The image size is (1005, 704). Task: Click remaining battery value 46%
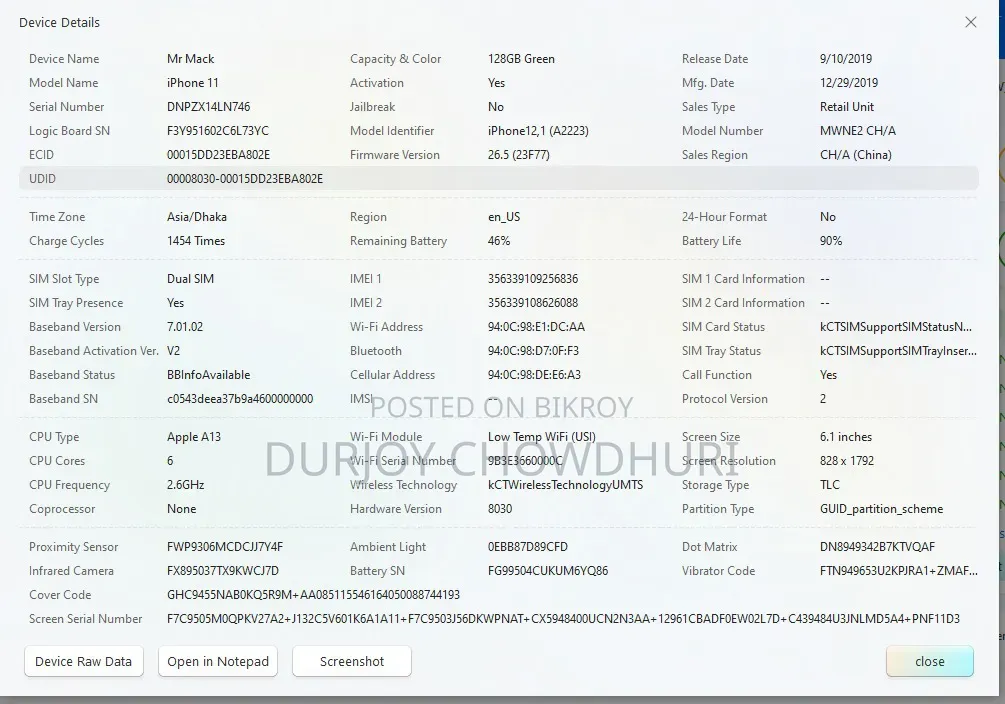[x=499, y=241]
